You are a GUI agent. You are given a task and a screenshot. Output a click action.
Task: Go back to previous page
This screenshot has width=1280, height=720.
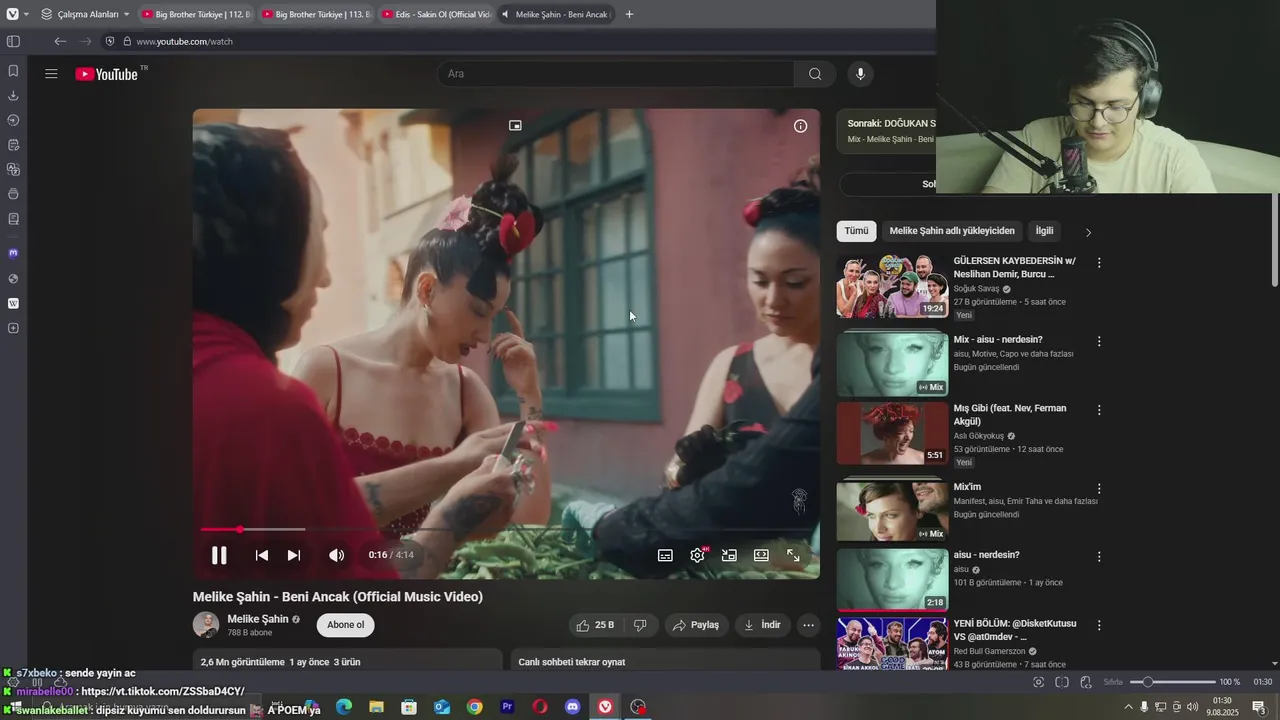60,41
